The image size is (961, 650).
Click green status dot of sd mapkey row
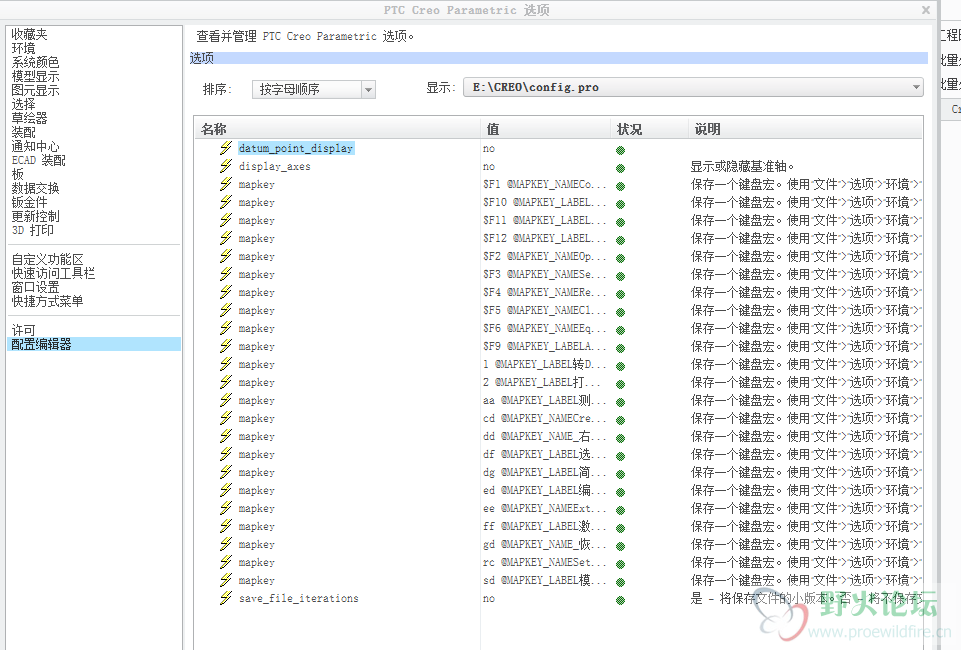click(620, 582)
